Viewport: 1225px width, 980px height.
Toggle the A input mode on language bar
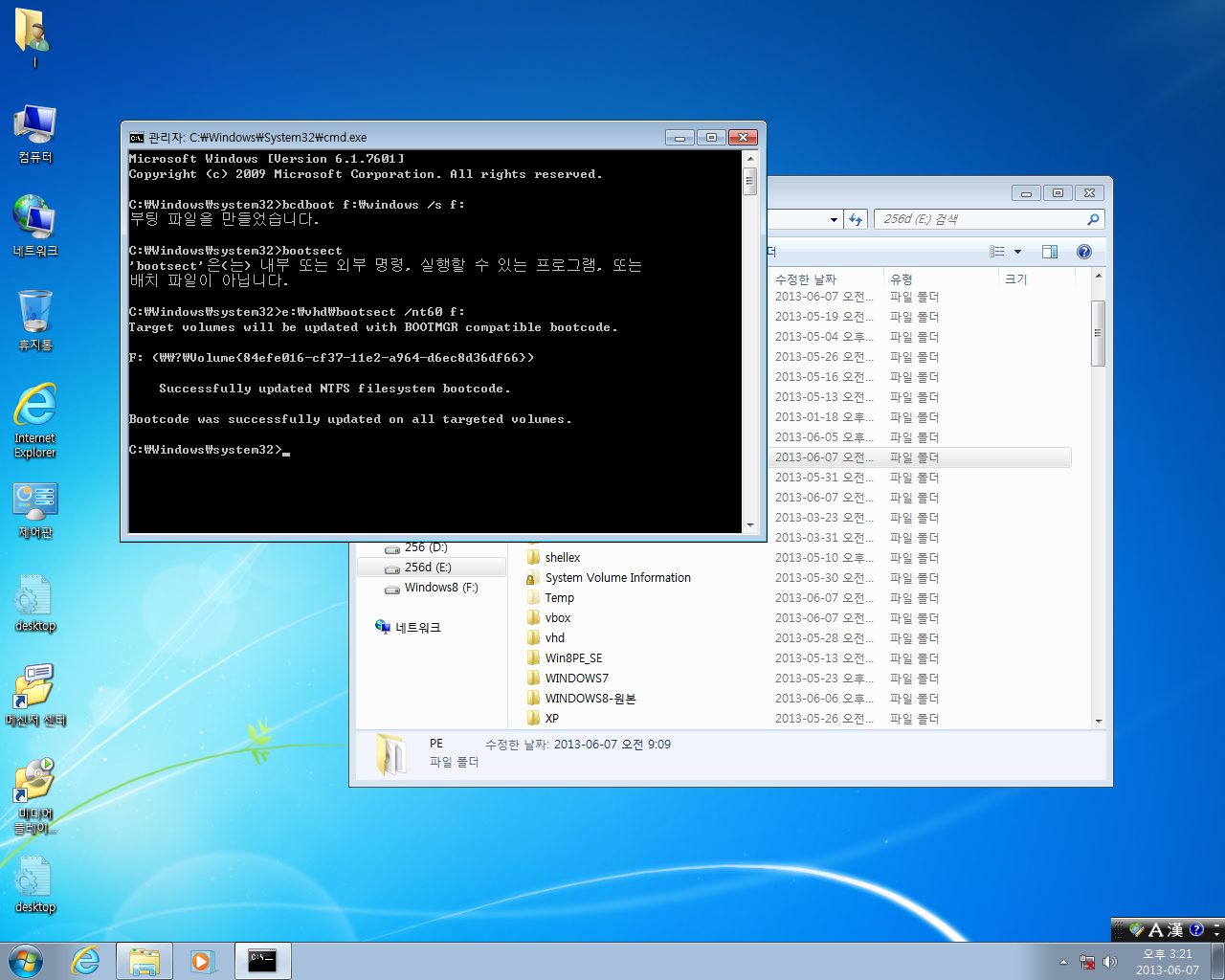[x=1155, y=930]
